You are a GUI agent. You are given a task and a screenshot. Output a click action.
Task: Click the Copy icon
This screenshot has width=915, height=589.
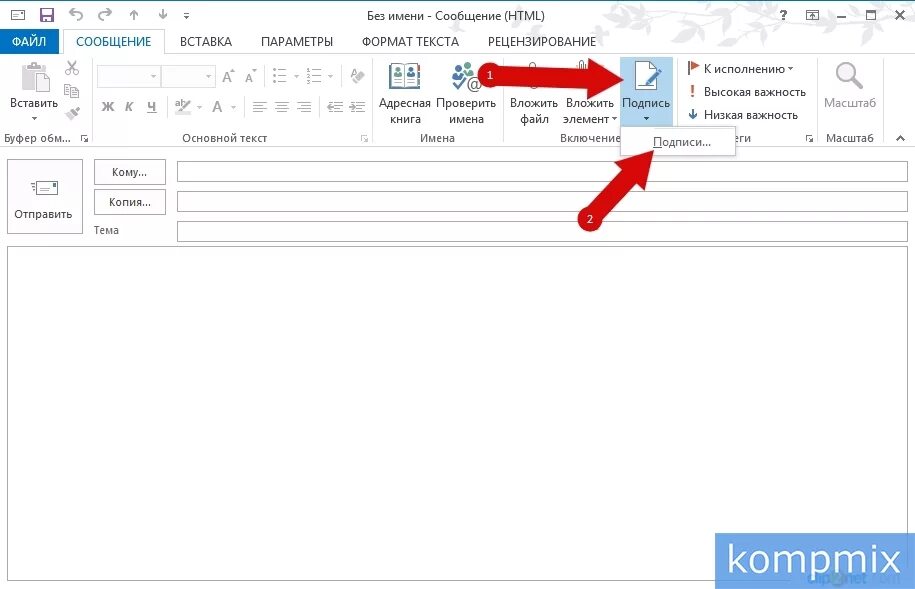point(72,90)
